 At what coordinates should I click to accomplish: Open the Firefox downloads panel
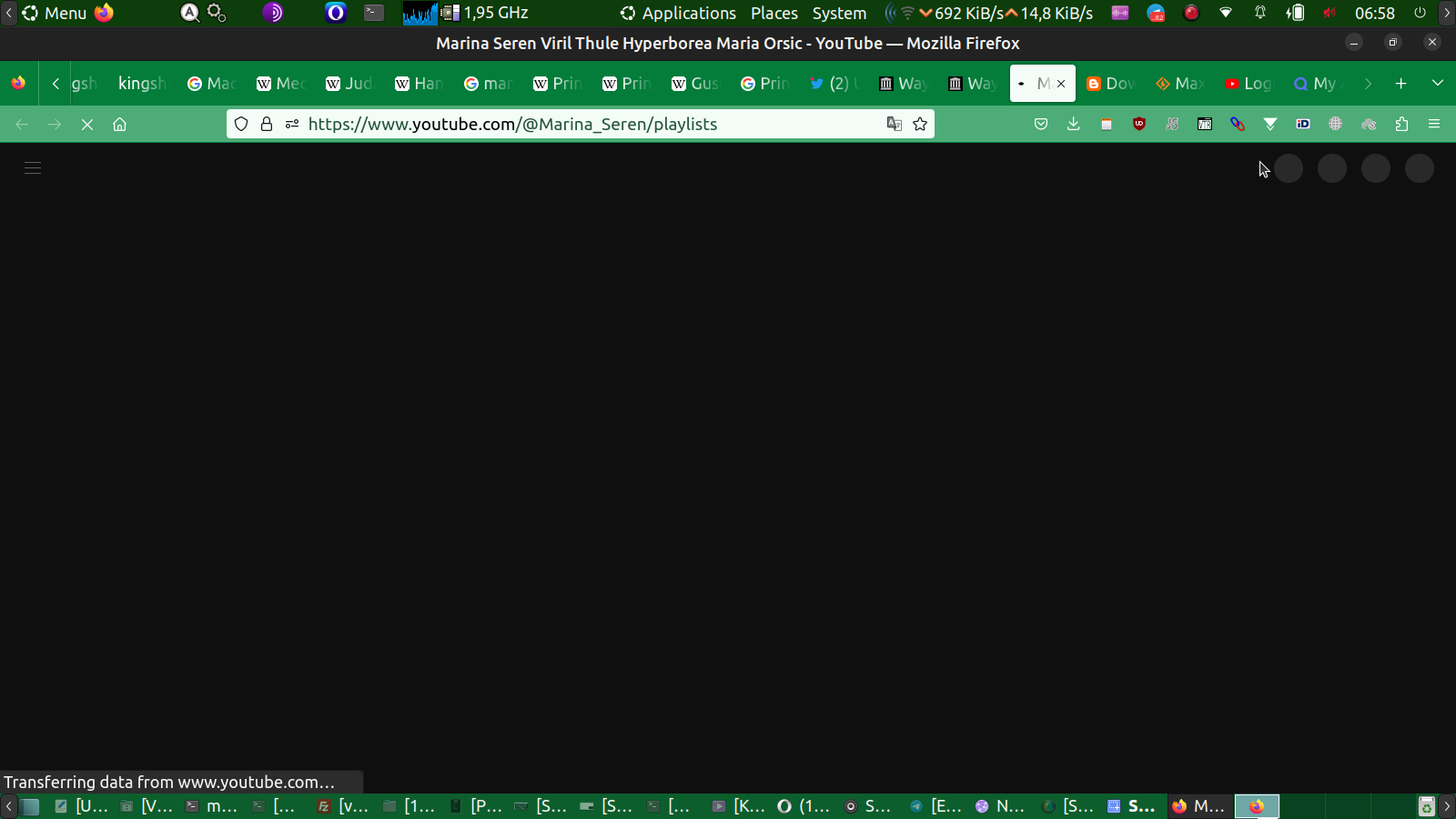tap(1074, 124)
